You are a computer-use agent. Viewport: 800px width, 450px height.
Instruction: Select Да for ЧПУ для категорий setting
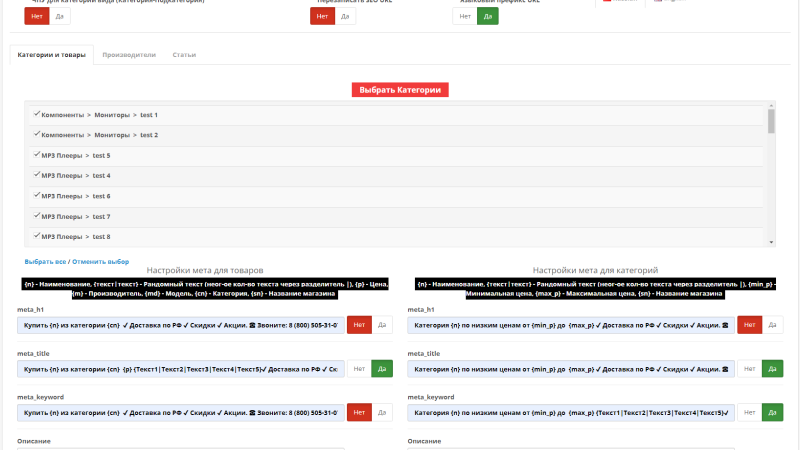pyautogui.click(x=60, y=16)
